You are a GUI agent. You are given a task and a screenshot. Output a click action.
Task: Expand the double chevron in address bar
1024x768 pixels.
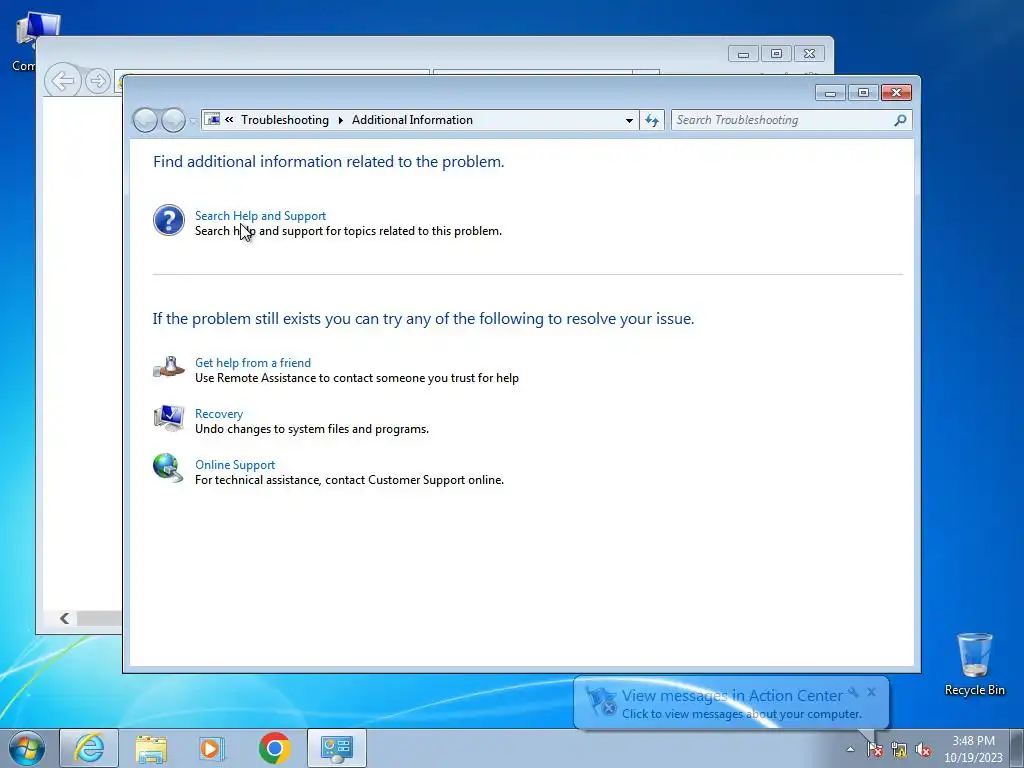click(229, 120)
